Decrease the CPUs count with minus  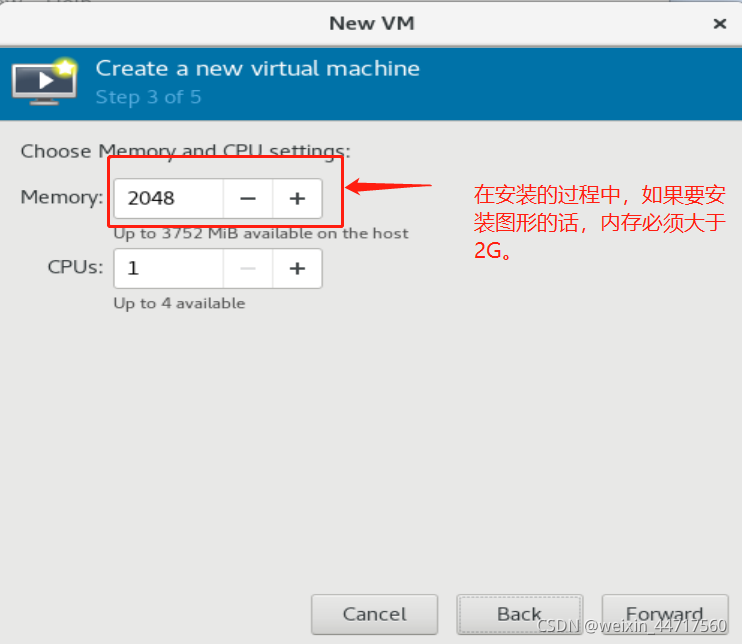248,268
